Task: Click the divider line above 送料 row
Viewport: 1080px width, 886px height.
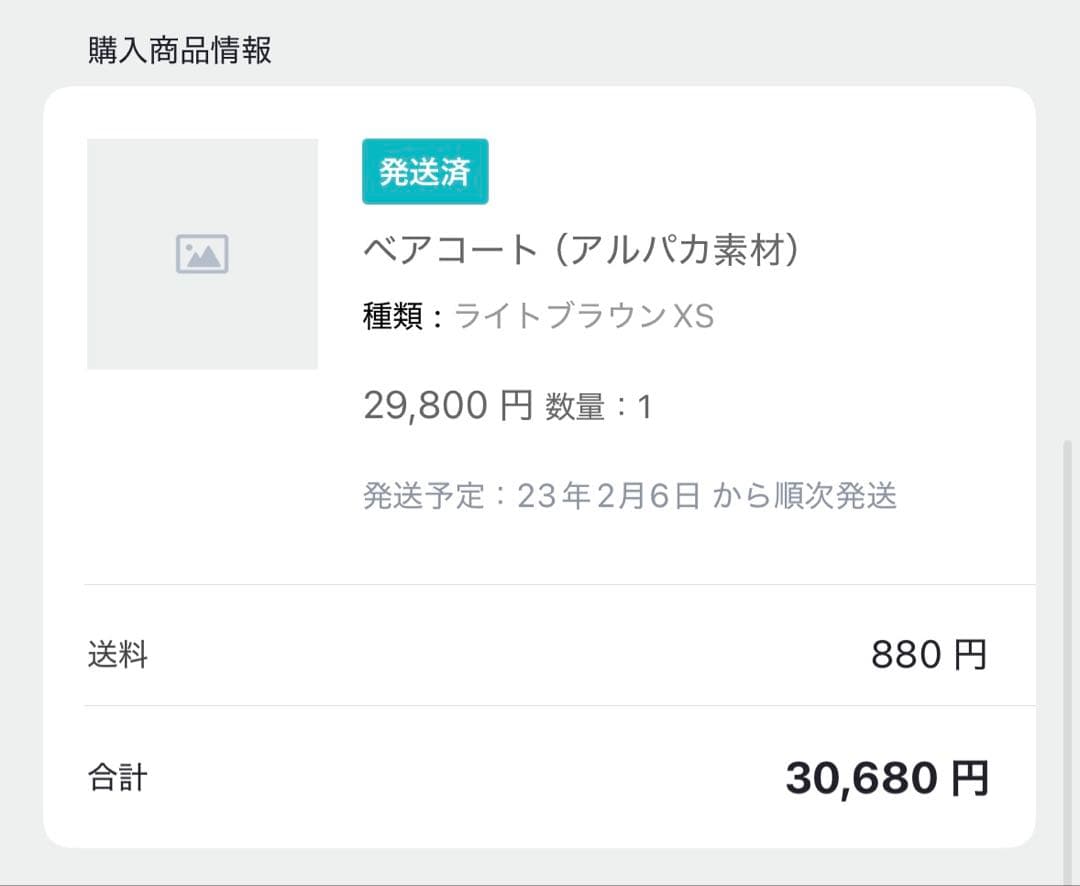Action: click(x=560, y=584)
